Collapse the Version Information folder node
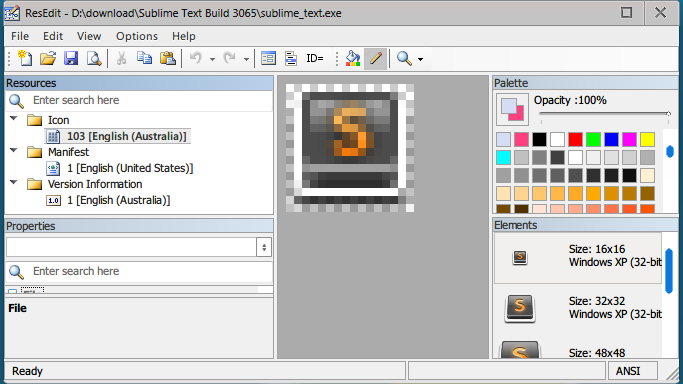Screen dimensions: 683x384 [x=14, y=182]
